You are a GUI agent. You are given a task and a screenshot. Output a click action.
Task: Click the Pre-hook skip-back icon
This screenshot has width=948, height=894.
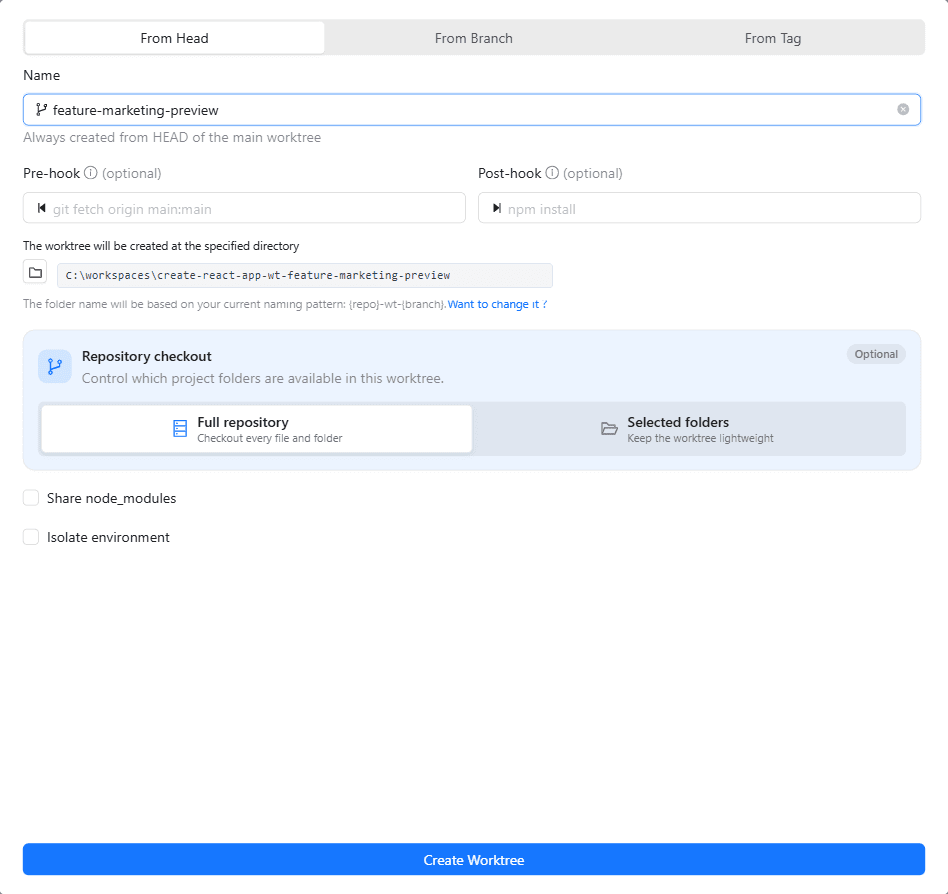coord(41,209)
